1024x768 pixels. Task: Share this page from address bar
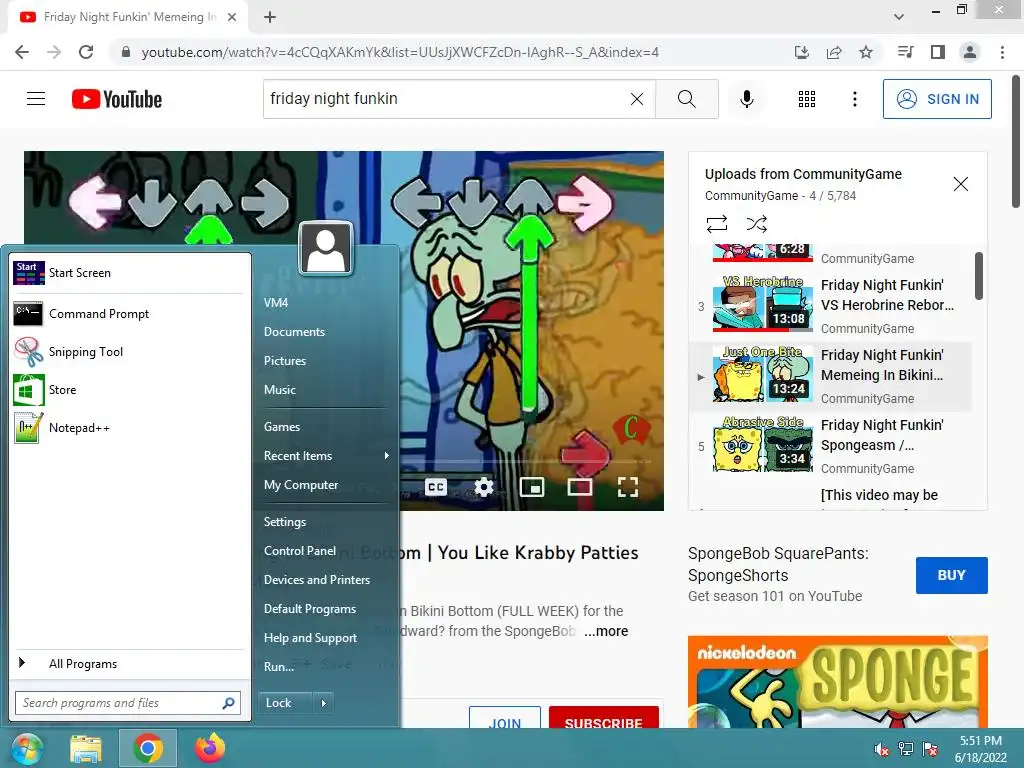834,52
